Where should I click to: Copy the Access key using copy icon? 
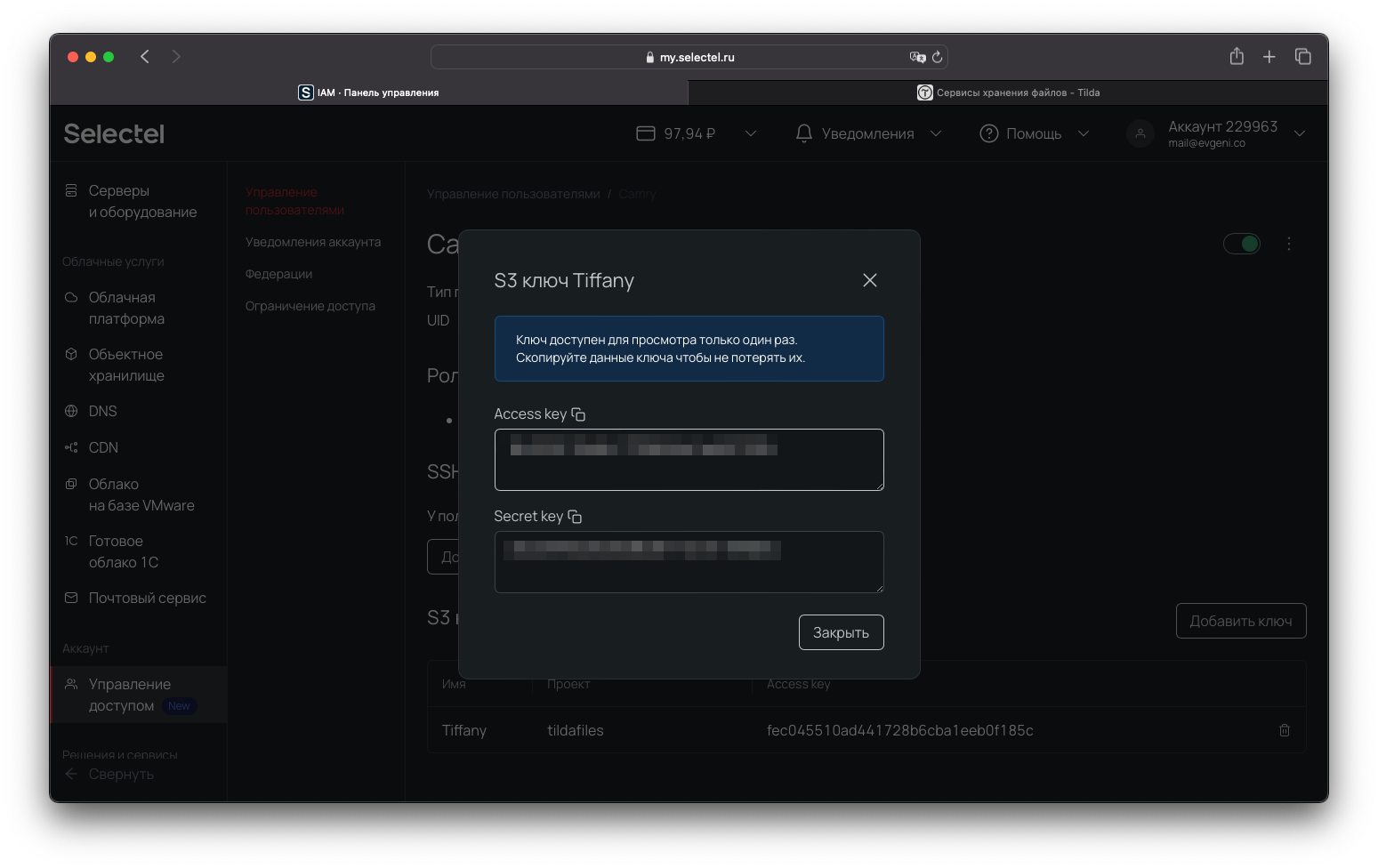(x=578, y=414)
